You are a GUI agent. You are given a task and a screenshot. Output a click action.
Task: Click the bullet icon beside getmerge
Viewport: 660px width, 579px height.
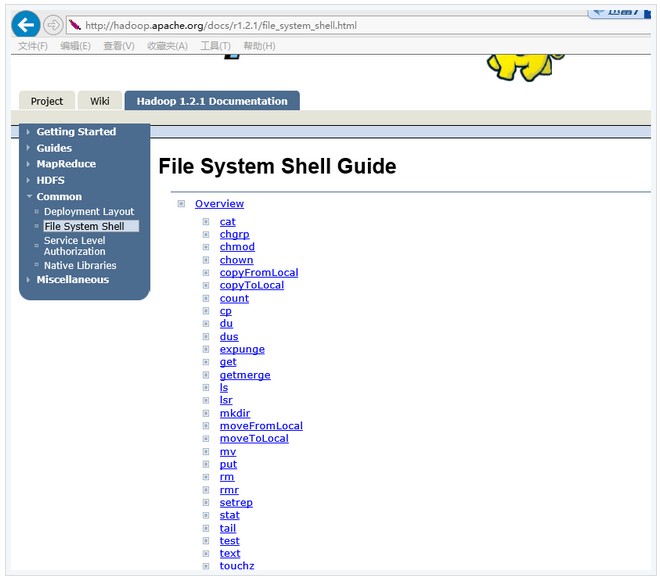[x=206, y=375]
